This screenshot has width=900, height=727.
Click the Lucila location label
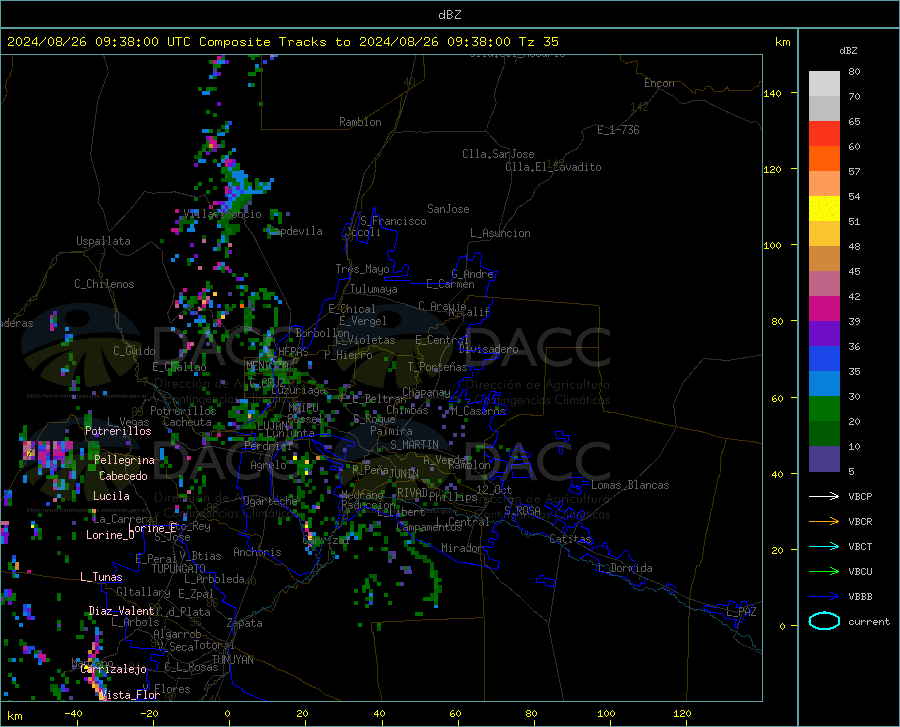pyautogui.click(x=111, y=496)
